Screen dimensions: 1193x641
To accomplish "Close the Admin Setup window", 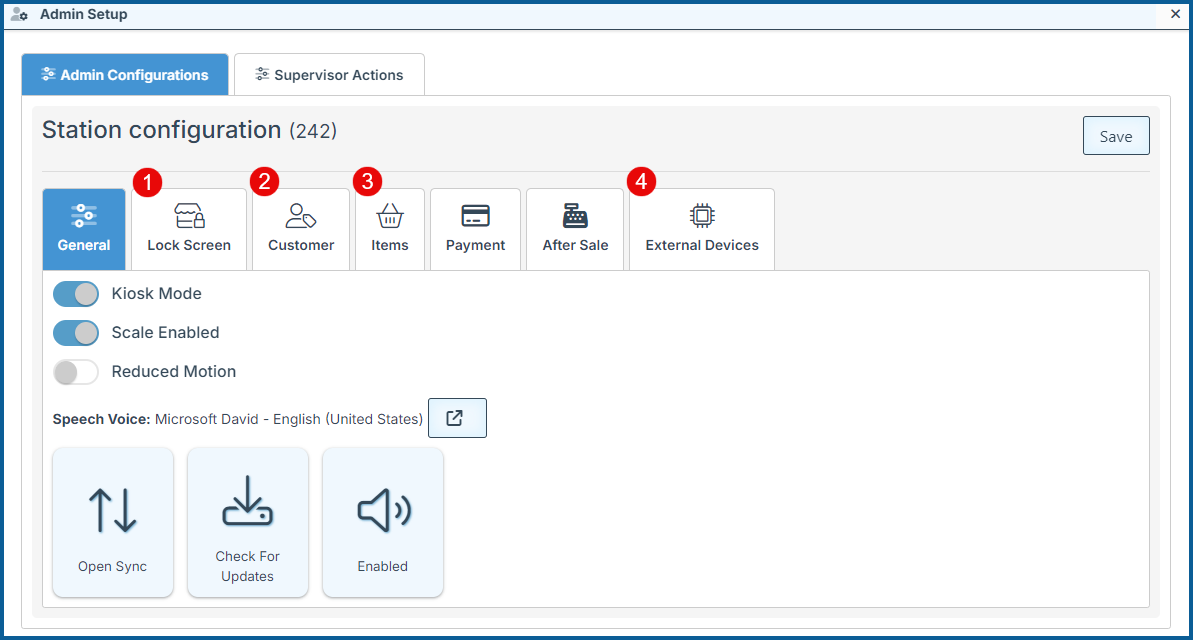I will point(1175,14).
